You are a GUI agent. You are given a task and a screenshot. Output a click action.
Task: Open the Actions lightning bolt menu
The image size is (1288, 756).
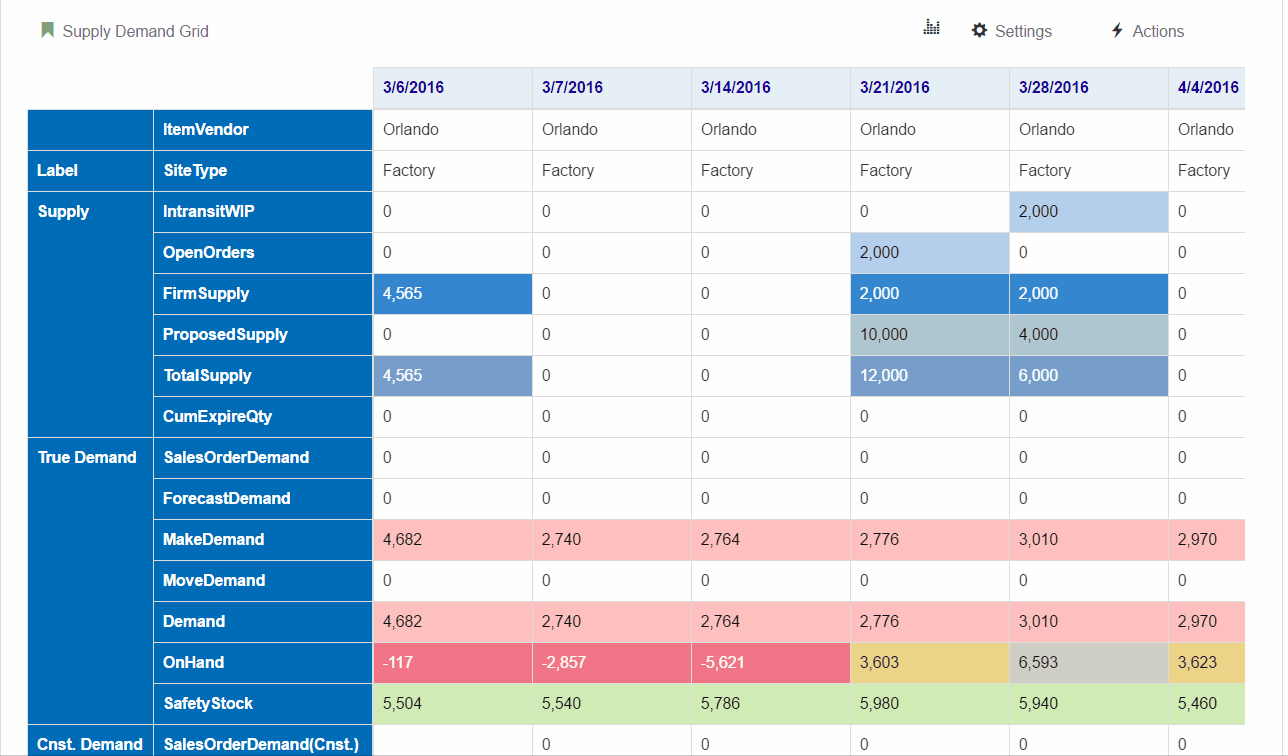click(x=1147, y=31)
